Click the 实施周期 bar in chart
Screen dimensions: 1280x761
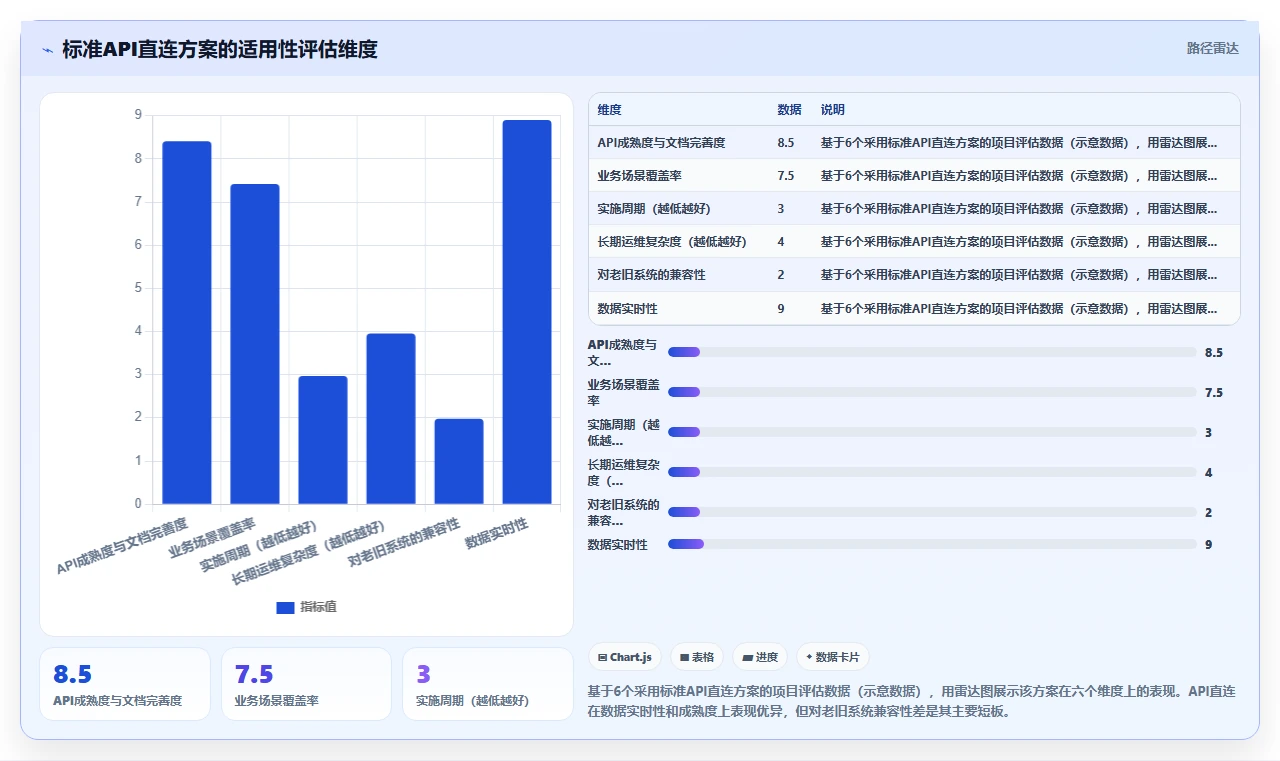click(x=323, y=440)
